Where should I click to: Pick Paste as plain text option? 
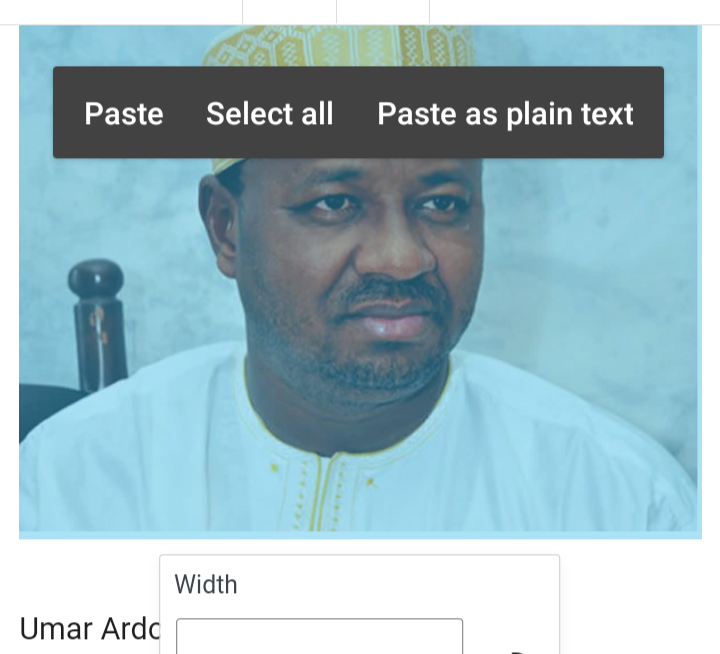coord(506,113)
